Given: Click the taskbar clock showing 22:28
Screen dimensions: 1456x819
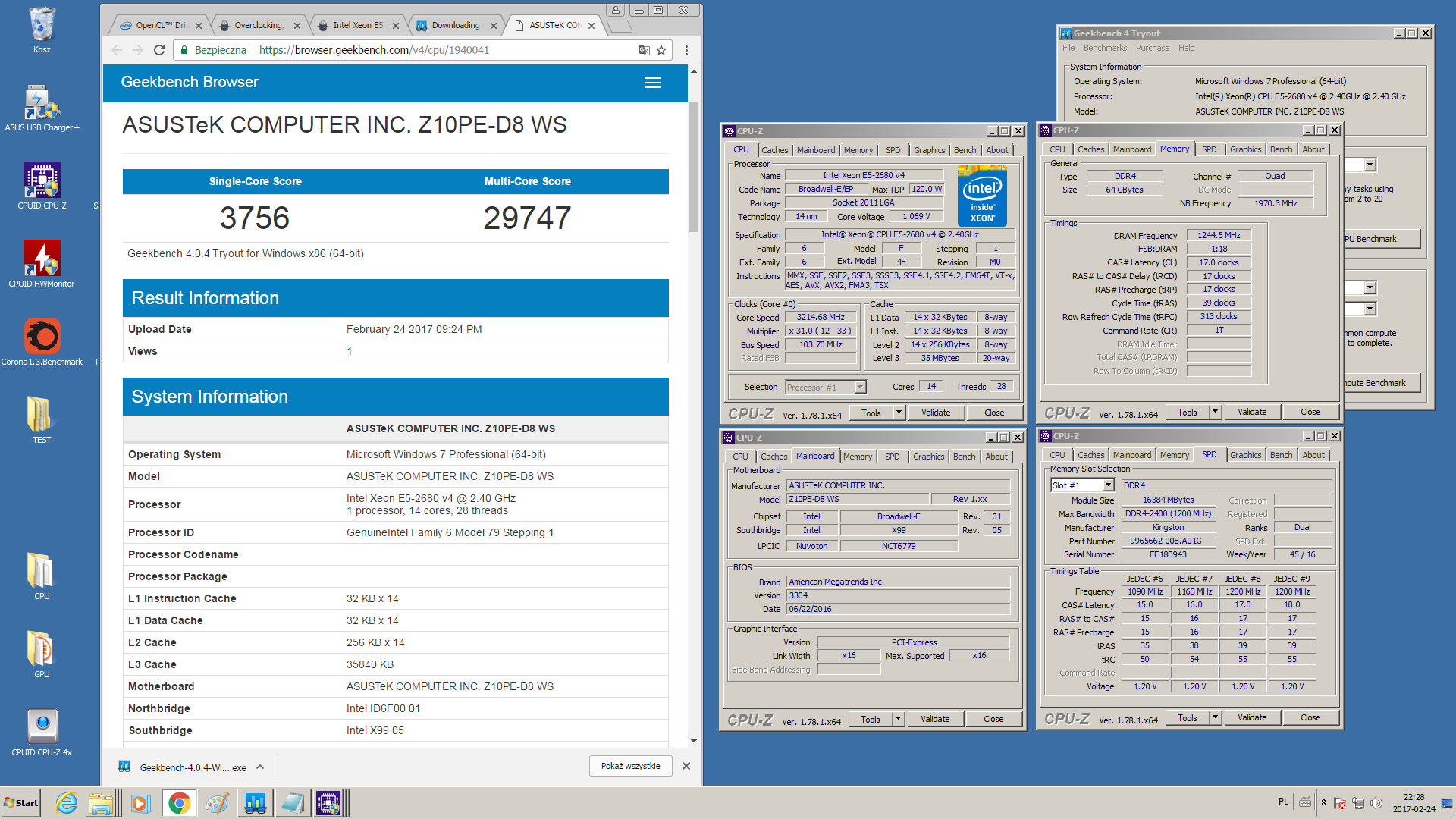Looking at the screenshot, I should (x=1414, y=803).
